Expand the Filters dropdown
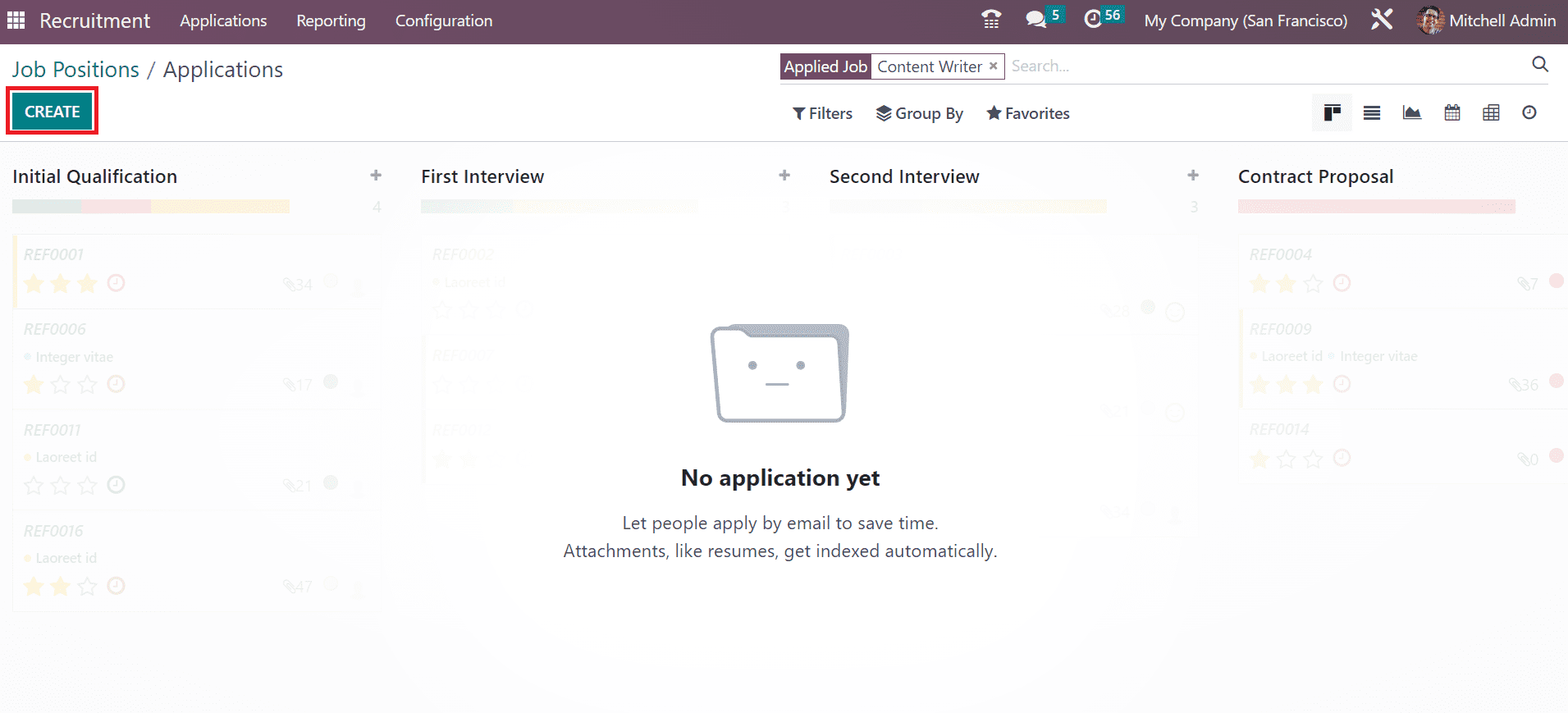Viewport: 1568px width, 713px height. point(822,114)
